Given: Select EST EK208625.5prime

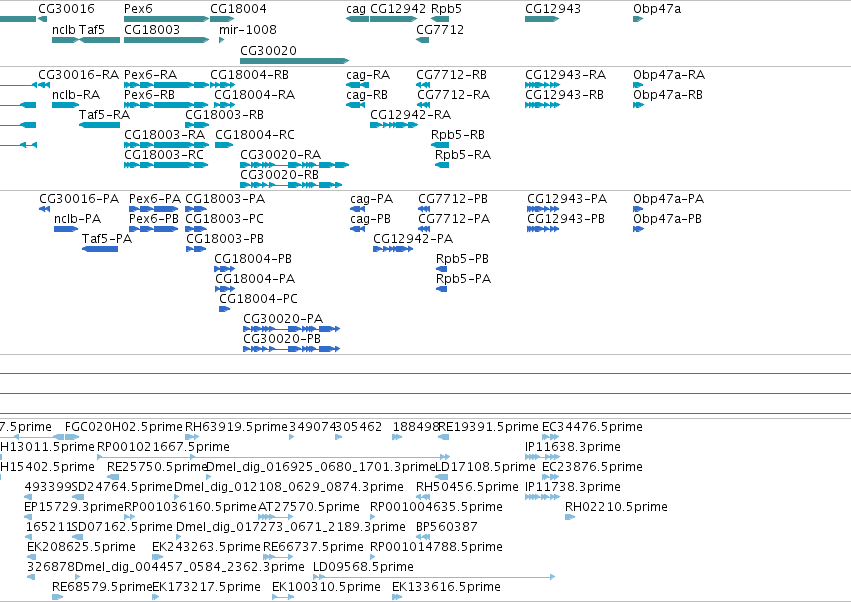Looking at the screenshot, I should coord(31,556).
